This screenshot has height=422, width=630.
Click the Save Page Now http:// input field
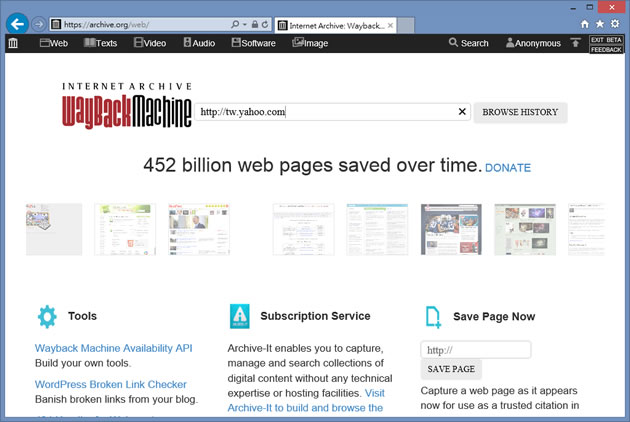[476, 350]
